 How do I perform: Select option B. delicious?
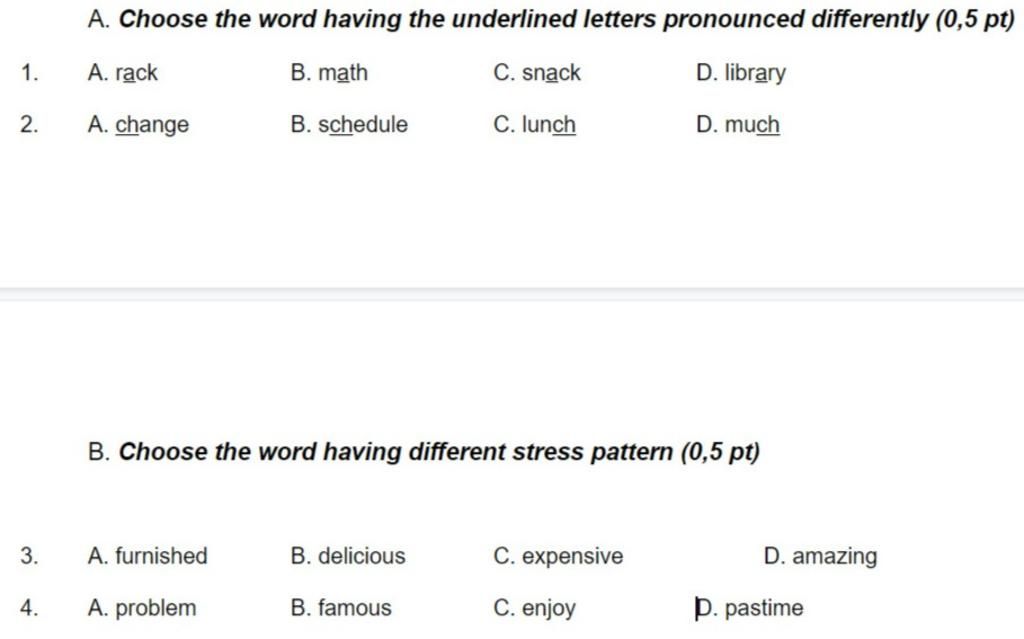point(348,556)
